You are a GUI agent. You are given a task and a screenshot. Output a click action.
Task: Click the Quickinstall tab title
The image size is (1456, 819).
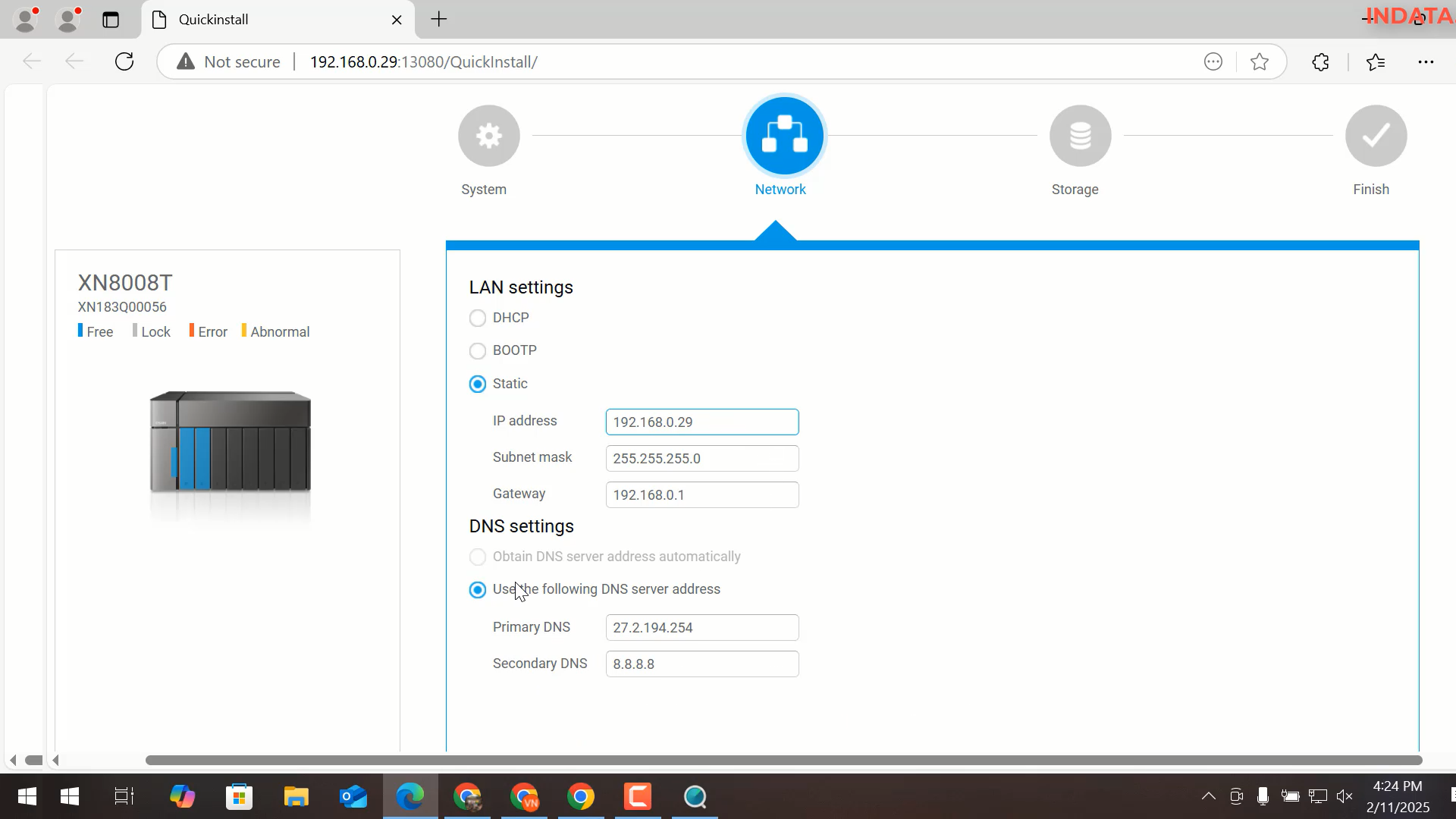click(213, 20)
